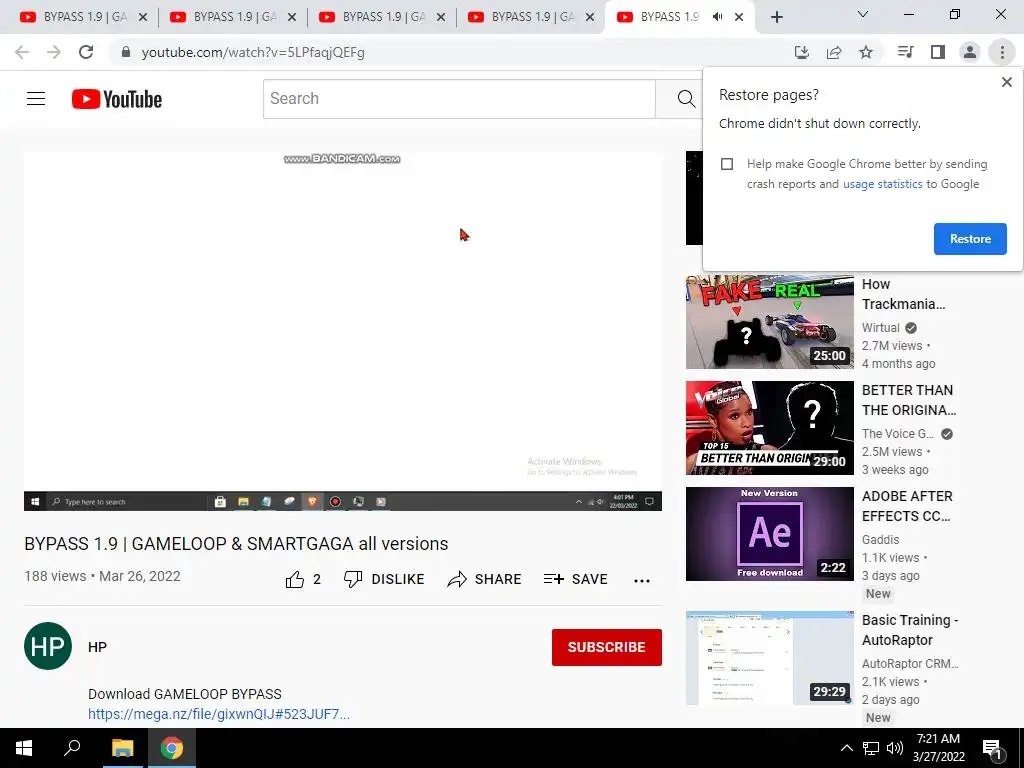1024x768 pixels.
Task: Open the Chrome profile avatar
Action: [x=970, y=52]
